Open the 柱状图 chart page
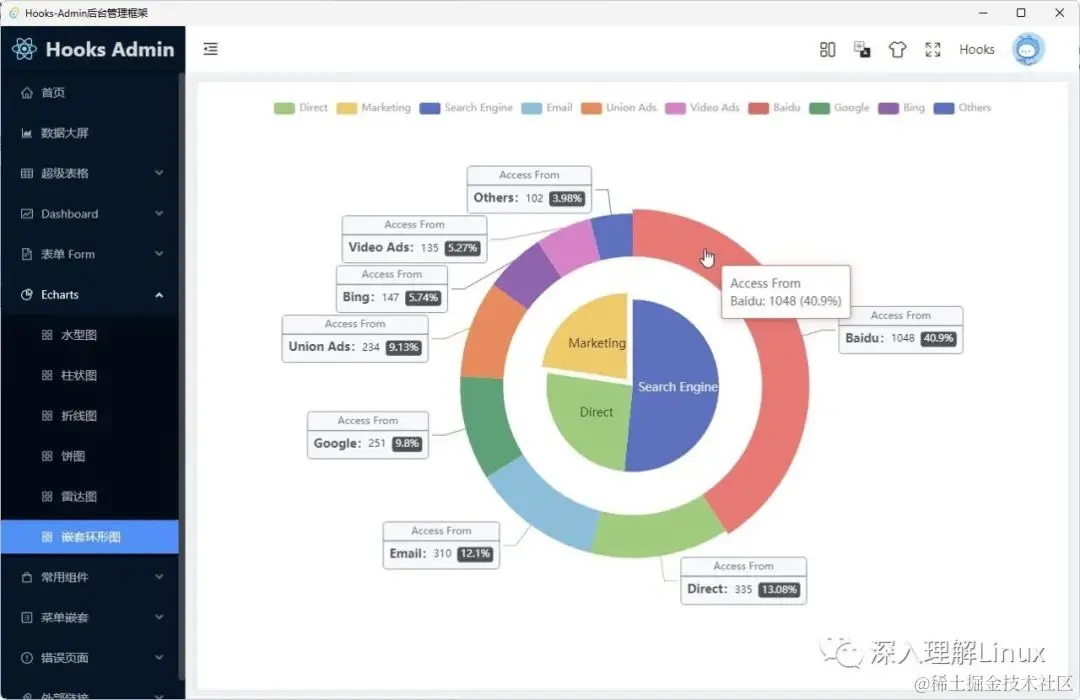 tap(90, 375)
